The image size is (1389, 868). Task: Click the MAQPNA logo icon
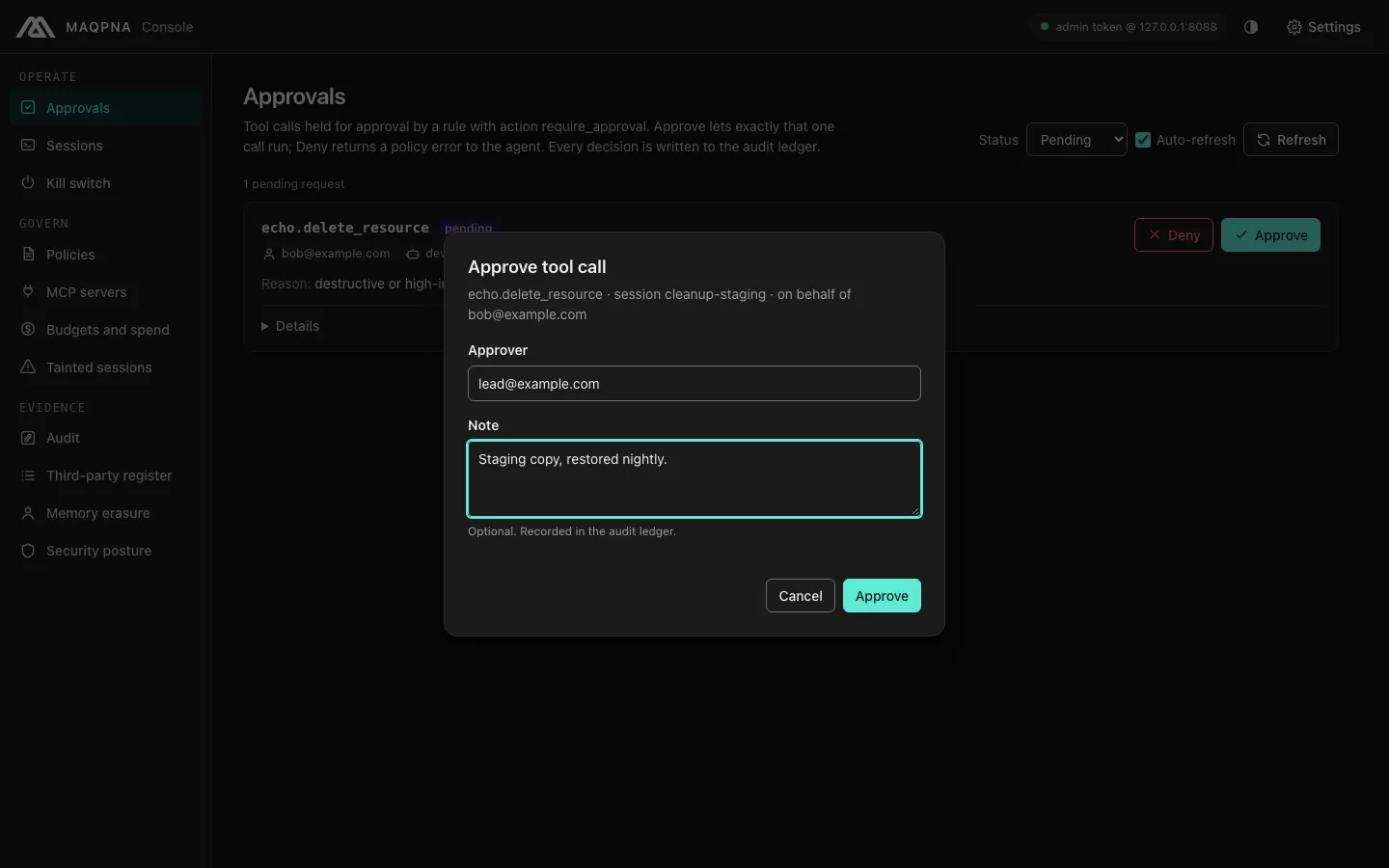click(x=36, y=27)
